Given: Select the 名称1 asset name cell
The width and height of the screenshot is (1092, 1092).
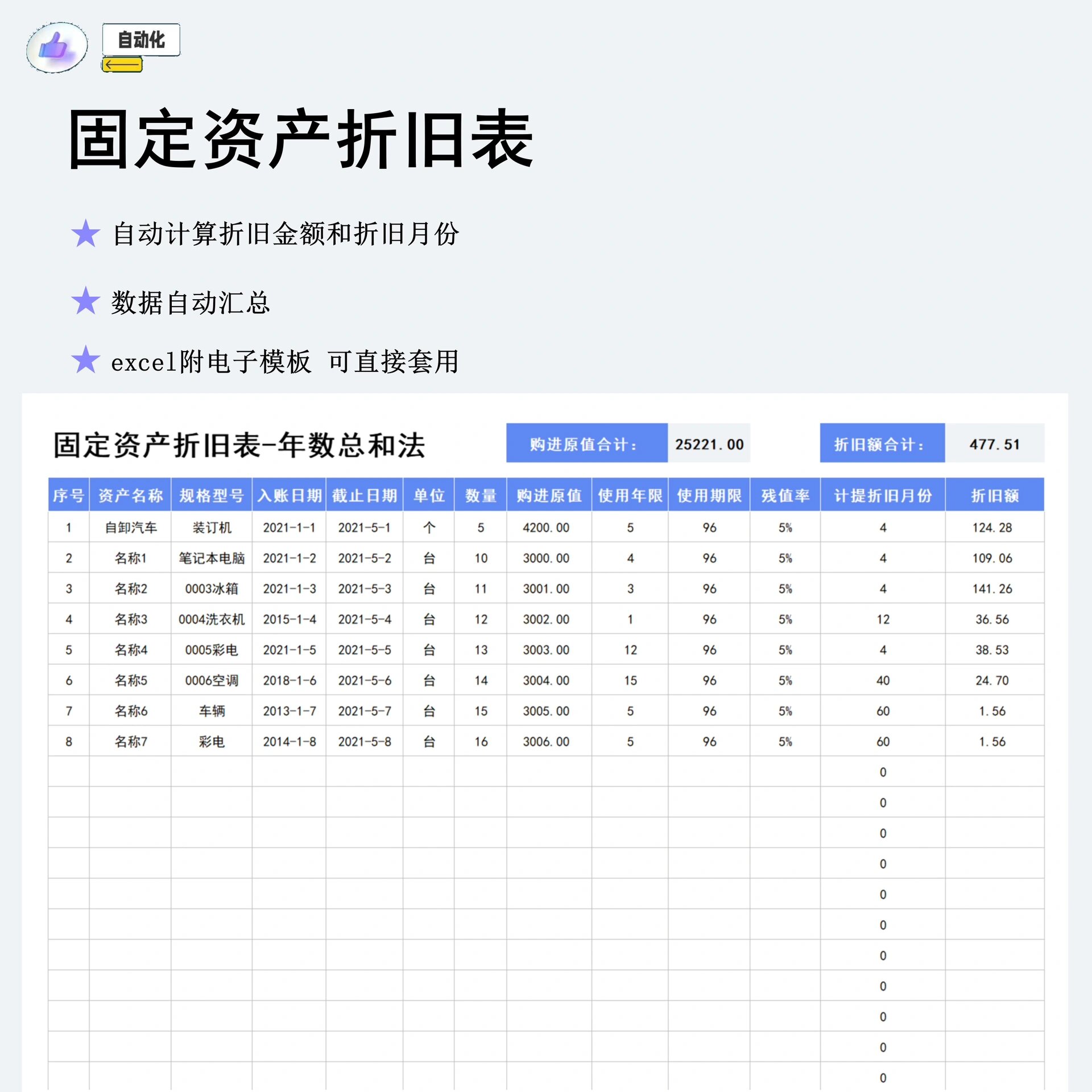Looking at the screenshot, I should pyautogui.click(x=130, y=558).
